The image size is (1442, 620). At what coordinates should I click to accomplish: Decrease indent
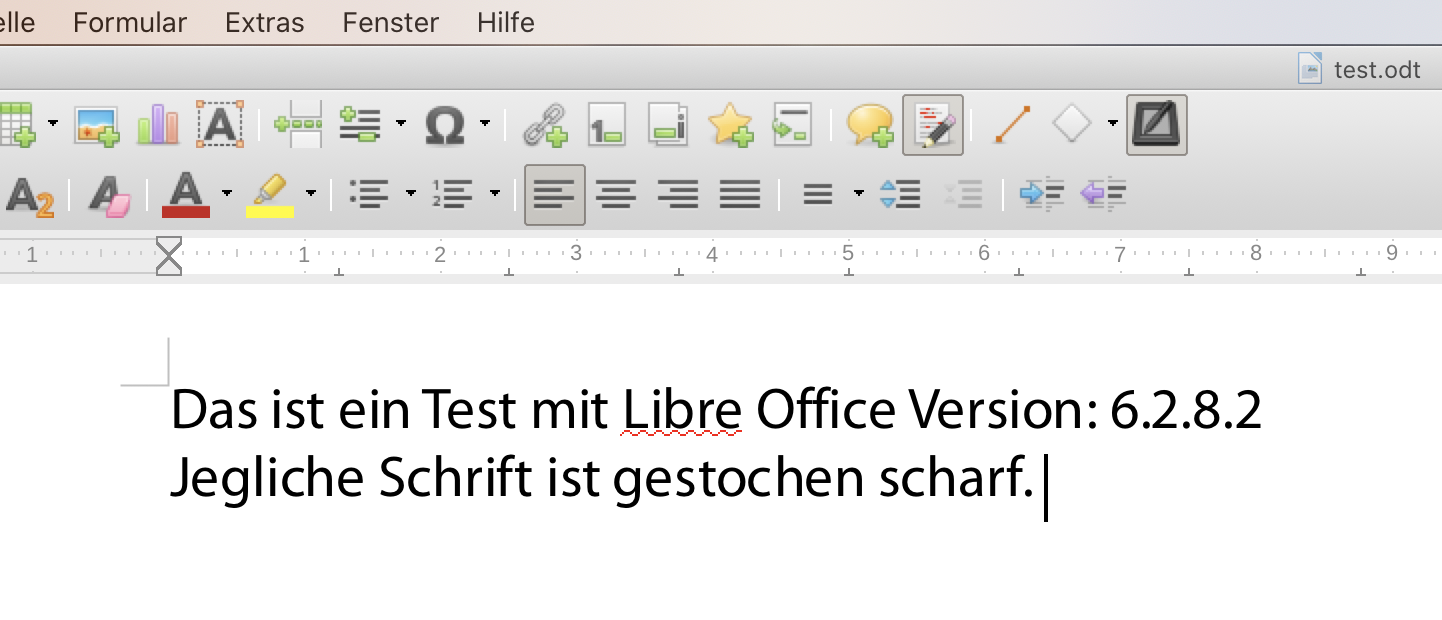point(1104,195)
